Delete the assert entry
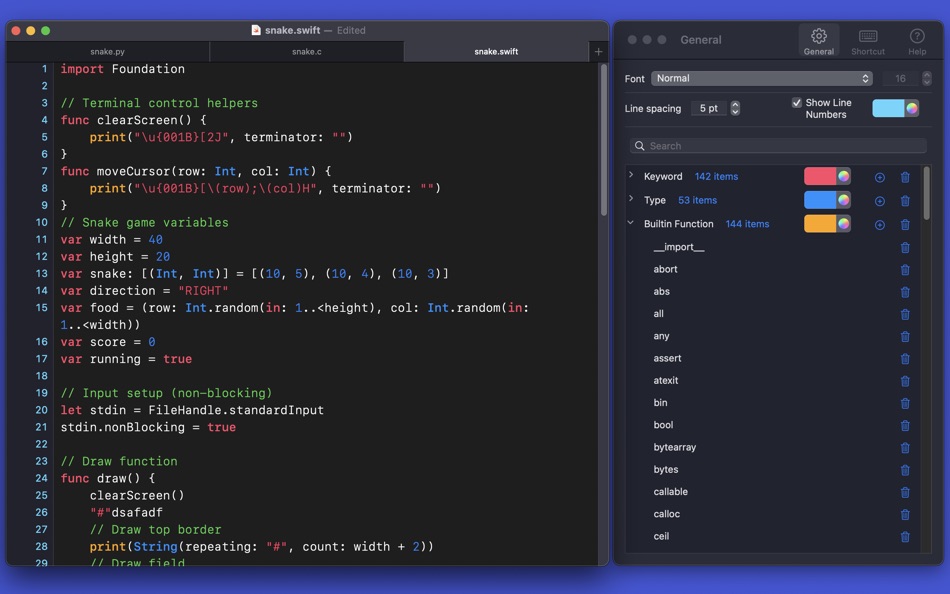The width and height of the screenshot is (950, 594). pos(905,359)
